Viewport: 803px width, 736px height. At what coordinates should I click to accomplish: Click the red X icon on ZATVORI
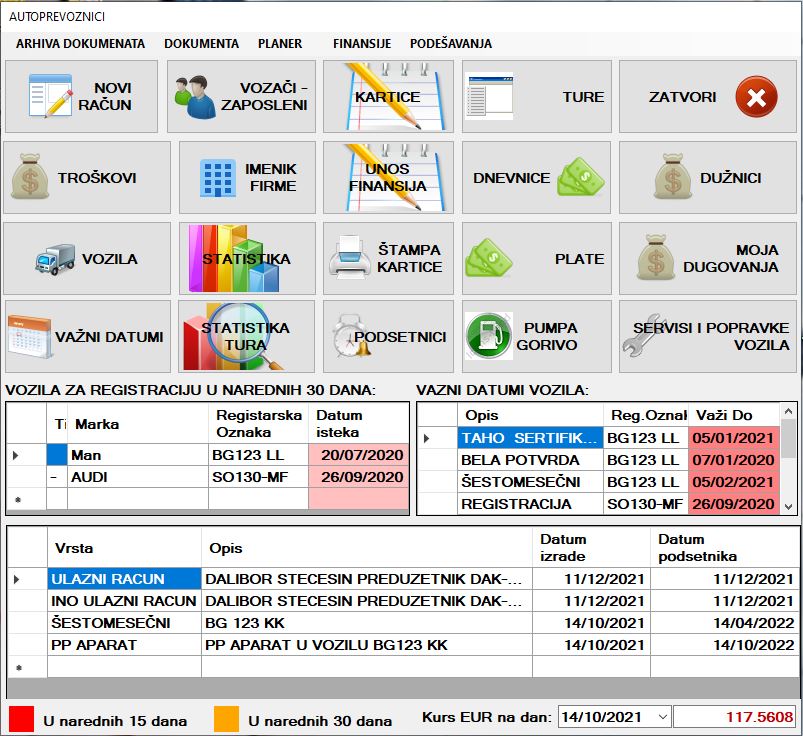pos(756,97)
